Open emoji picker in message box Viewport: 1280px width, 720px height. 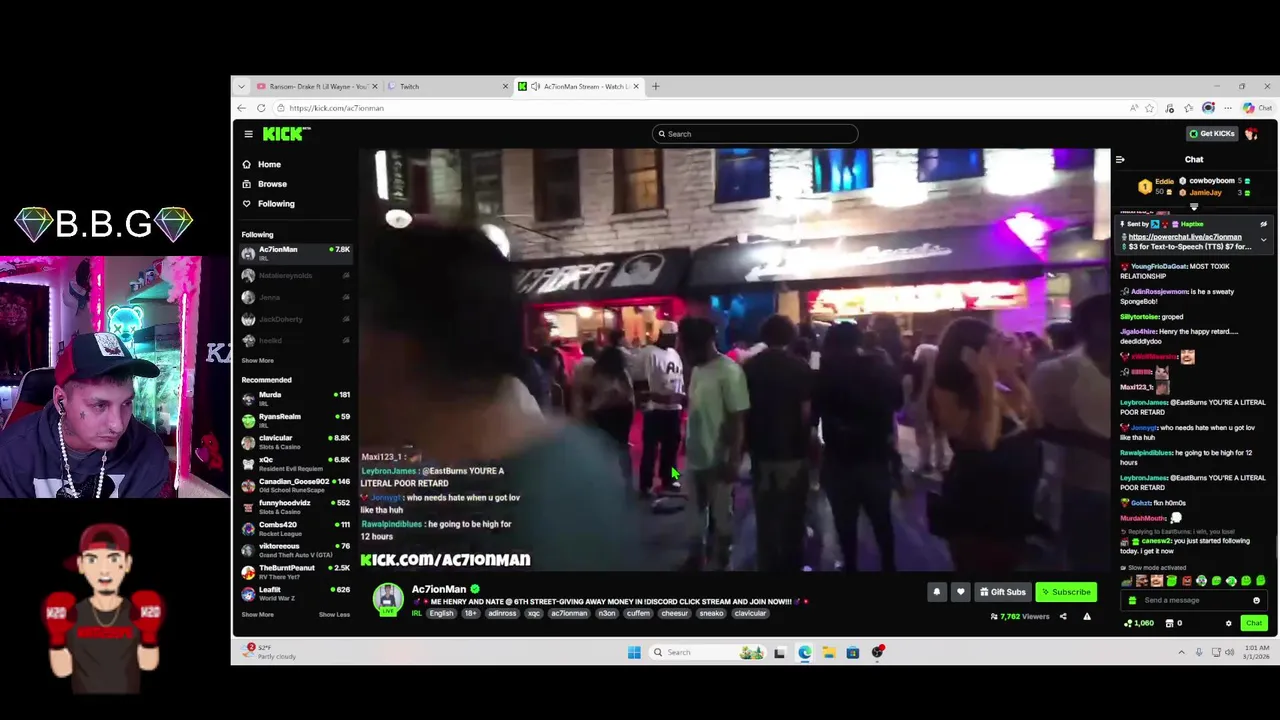1256,600
